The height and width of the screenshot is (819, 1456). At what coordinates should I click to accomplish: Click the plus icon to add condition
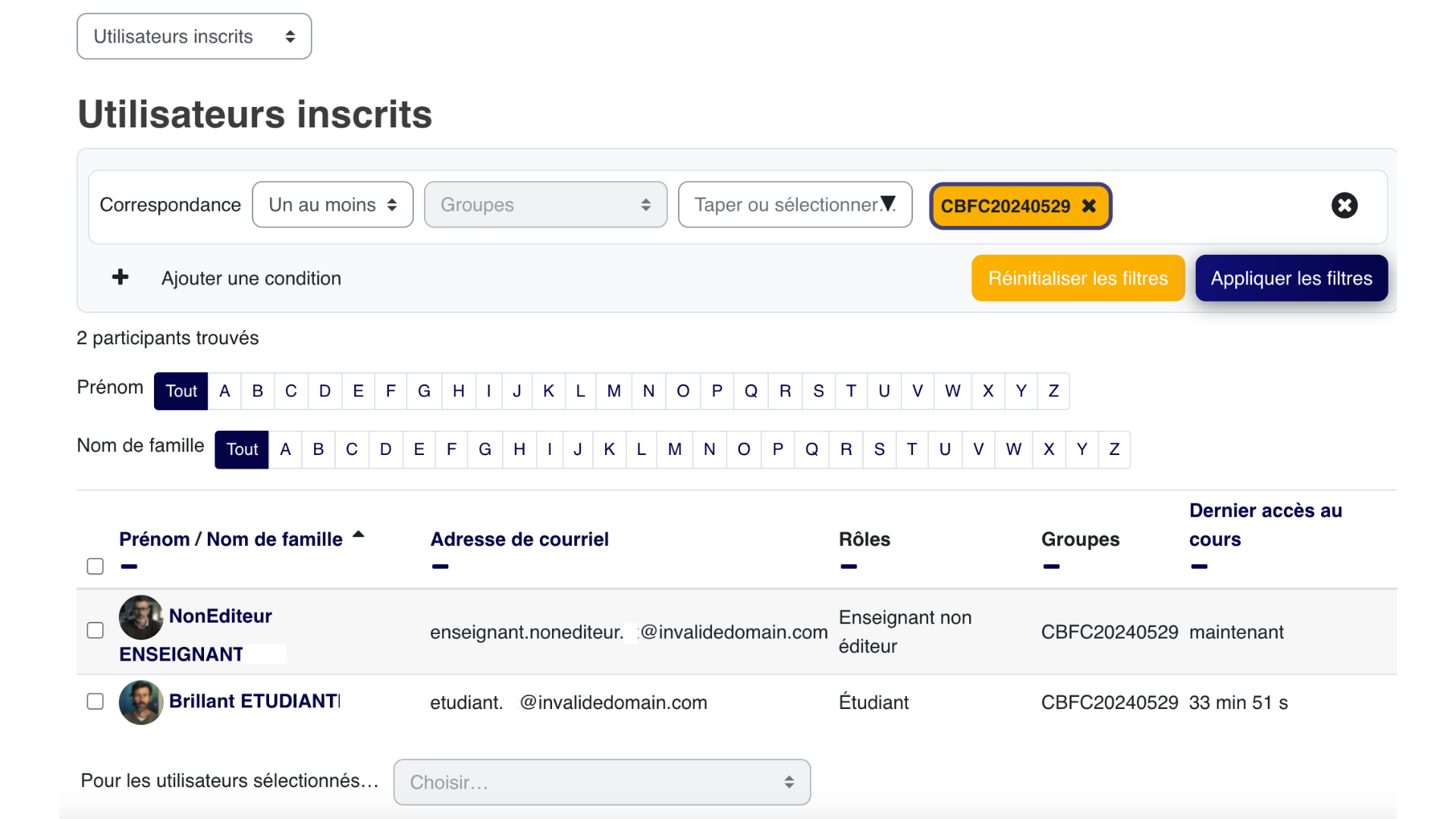[120, 278]
